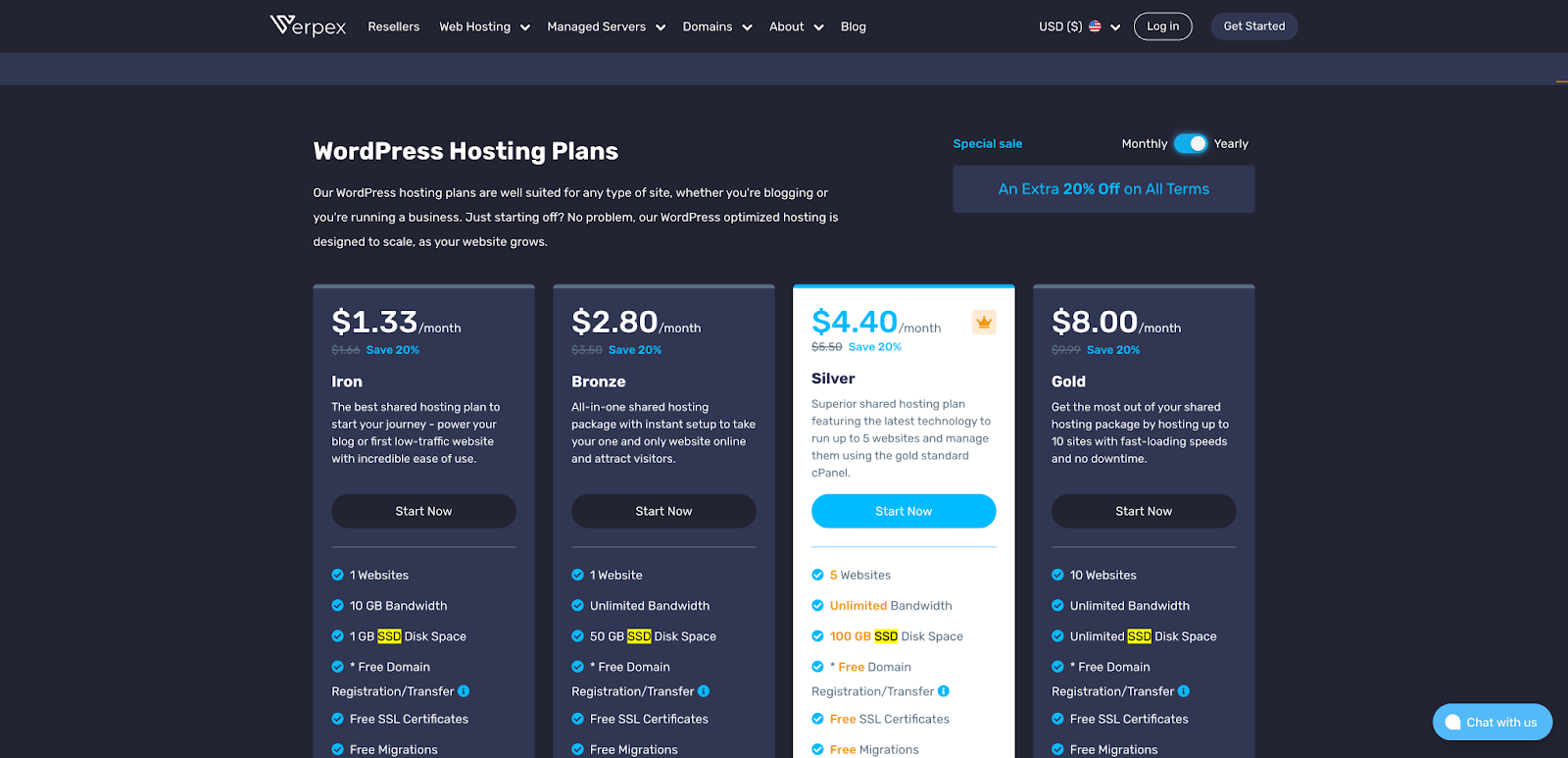This screenshot has width=1568, height=758.
Task: Click 'Save 20%' under the Iron price
Action: pyautogui.click(x=393, y=350)
